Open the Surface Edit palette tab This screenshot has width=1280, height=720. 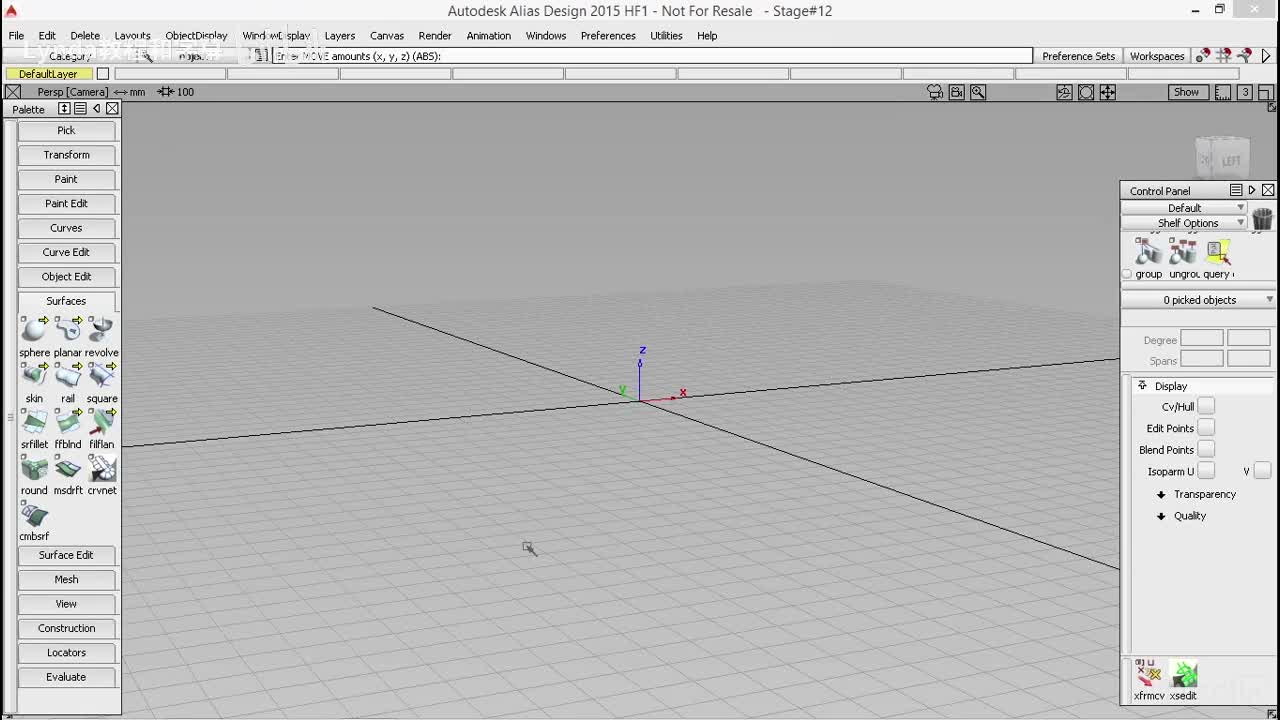[x=66, y=555]
